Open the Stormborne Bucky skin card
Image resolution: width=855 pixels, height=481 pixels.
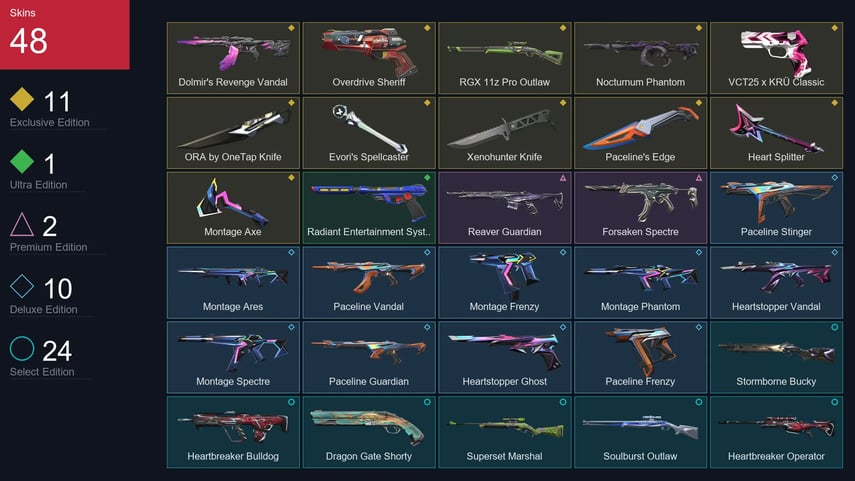(776, 357)
